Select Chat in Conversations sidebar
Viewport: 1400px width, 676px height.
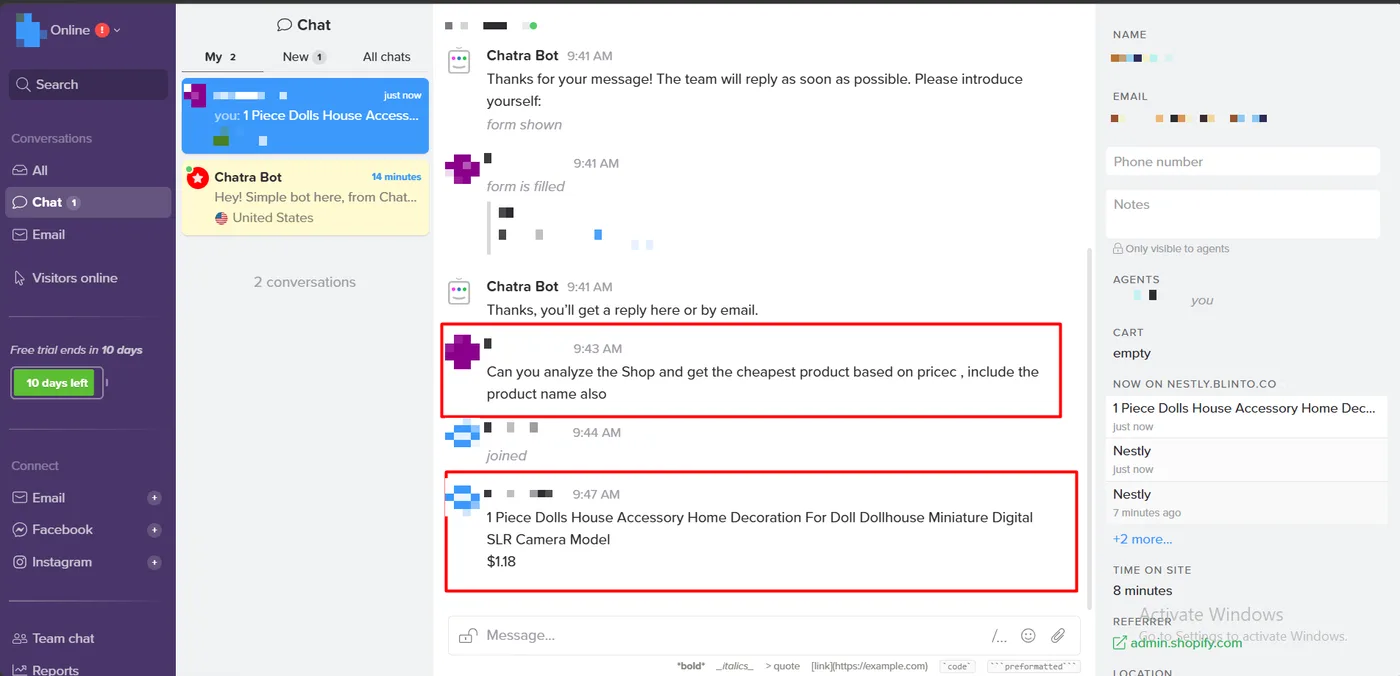[88, 202]
